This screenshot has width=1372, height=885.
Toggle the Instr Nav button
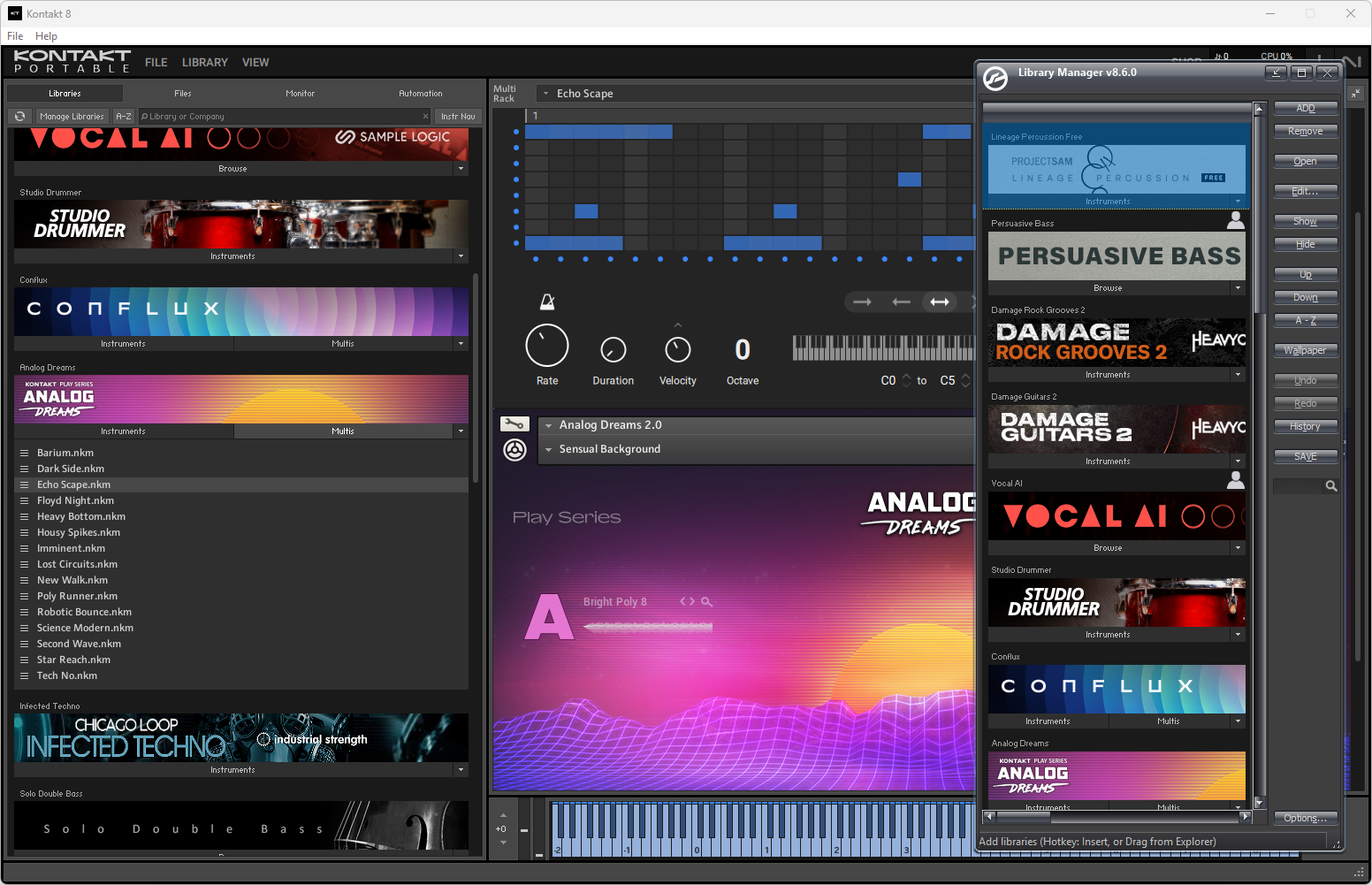(458, 116)
